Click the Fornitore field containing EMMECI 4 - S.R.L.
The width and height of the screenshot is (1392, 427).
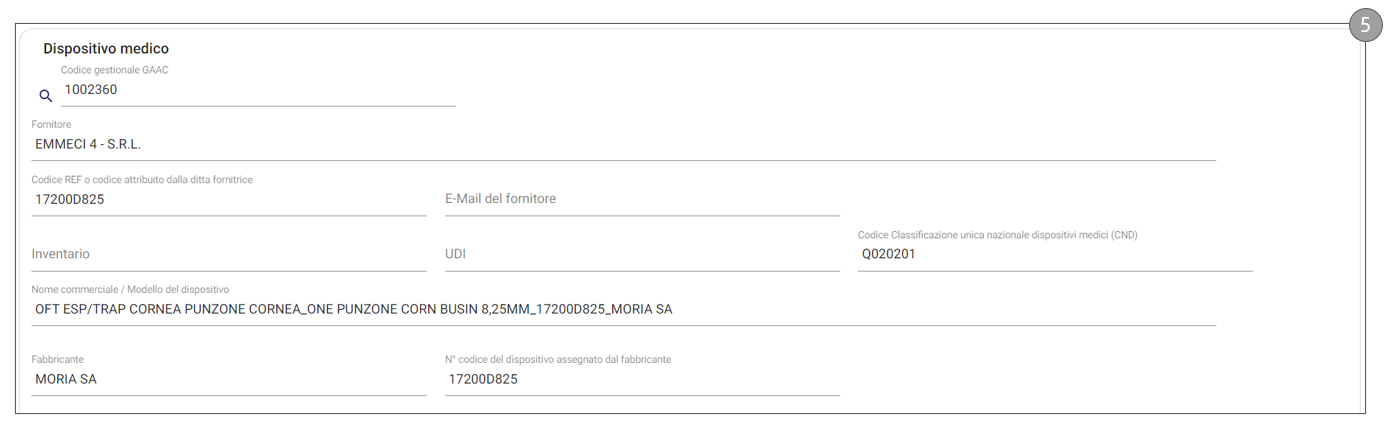pyautogui.click(x=623, y=144)
